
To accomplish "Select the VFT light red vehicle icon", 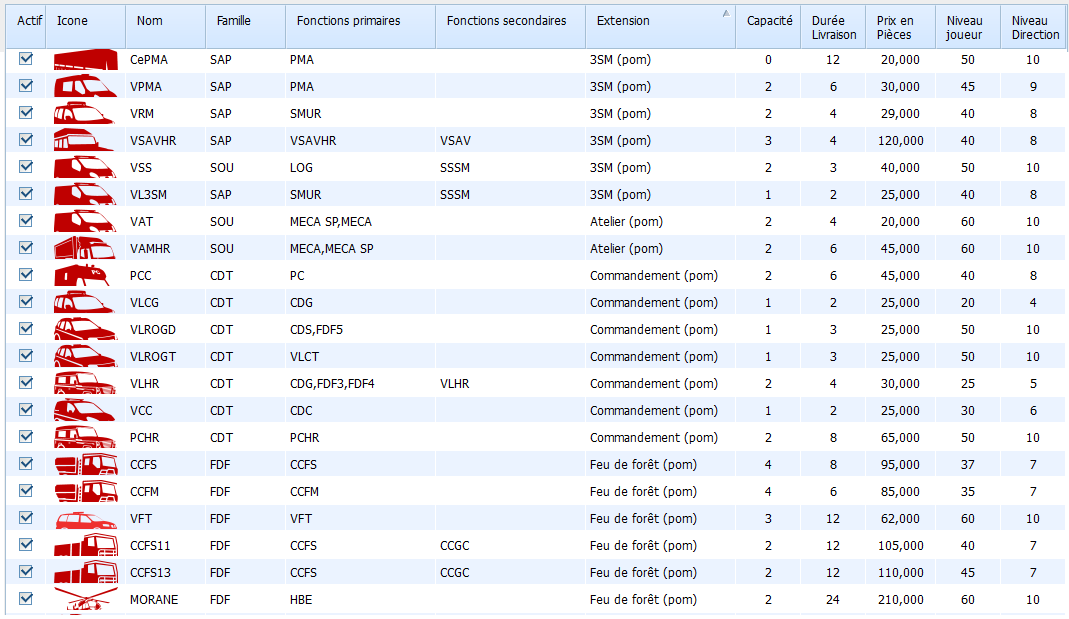I will (x=85, y=519).
